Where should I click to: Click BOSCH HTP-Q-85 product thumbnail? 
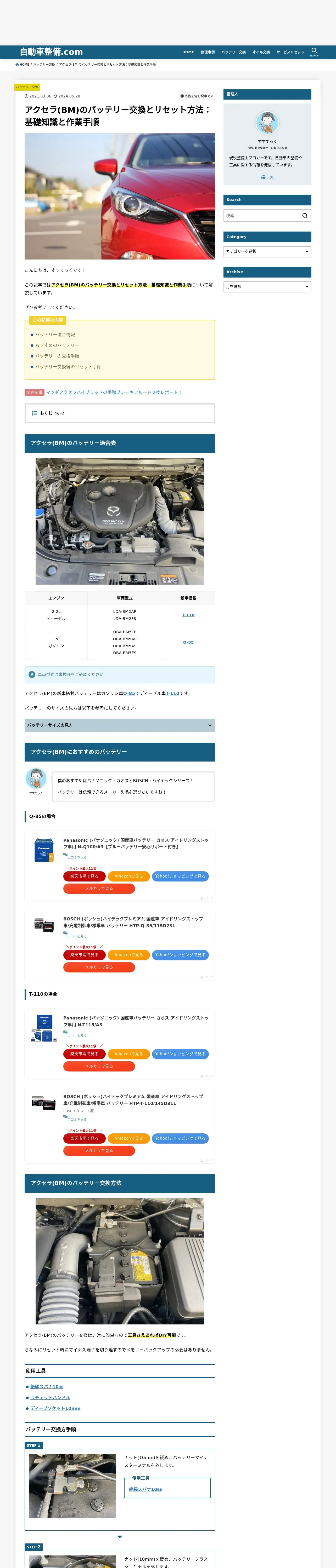pyautogui.click(x=44, y=925)
